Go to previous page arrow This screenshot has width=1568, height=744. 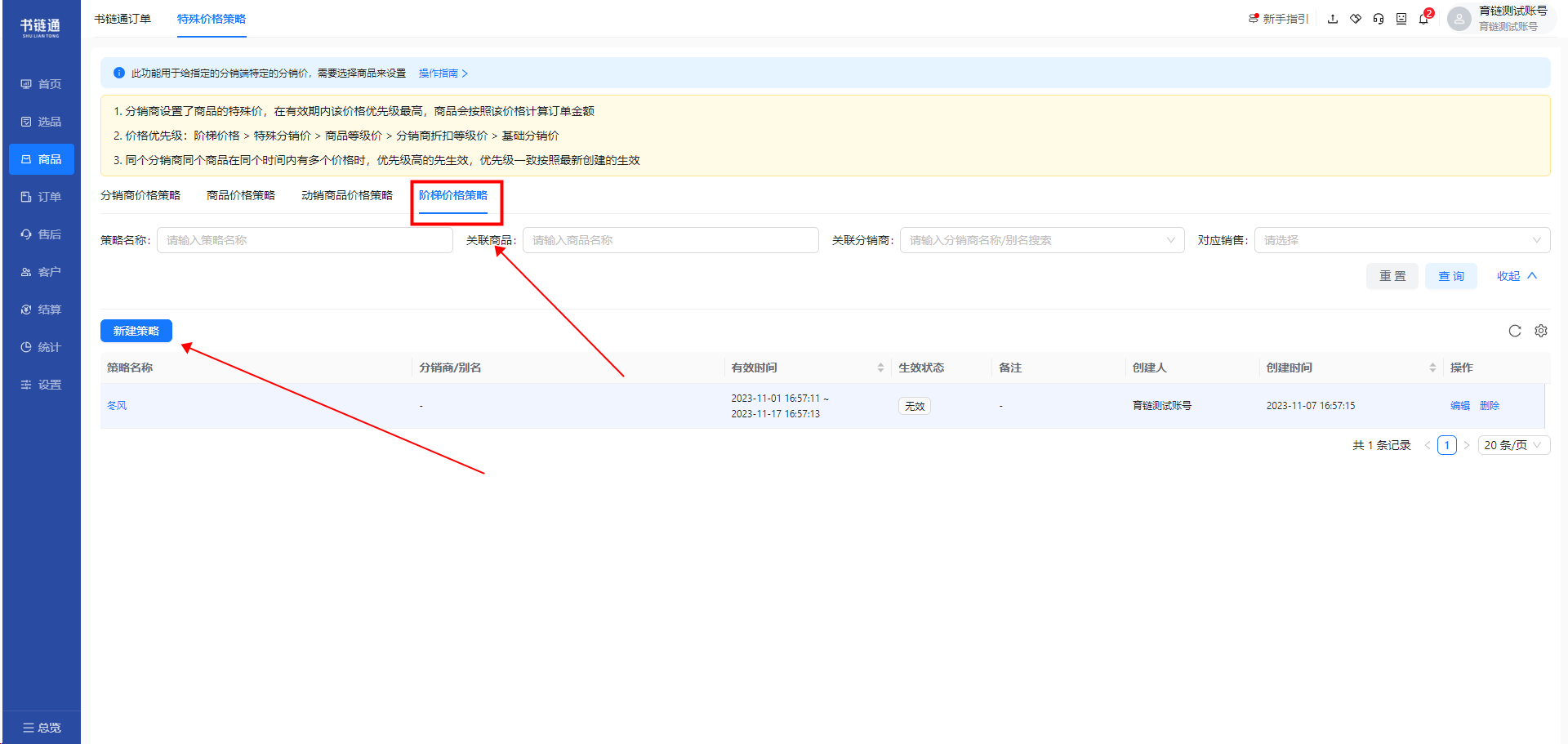point(1428,445)
